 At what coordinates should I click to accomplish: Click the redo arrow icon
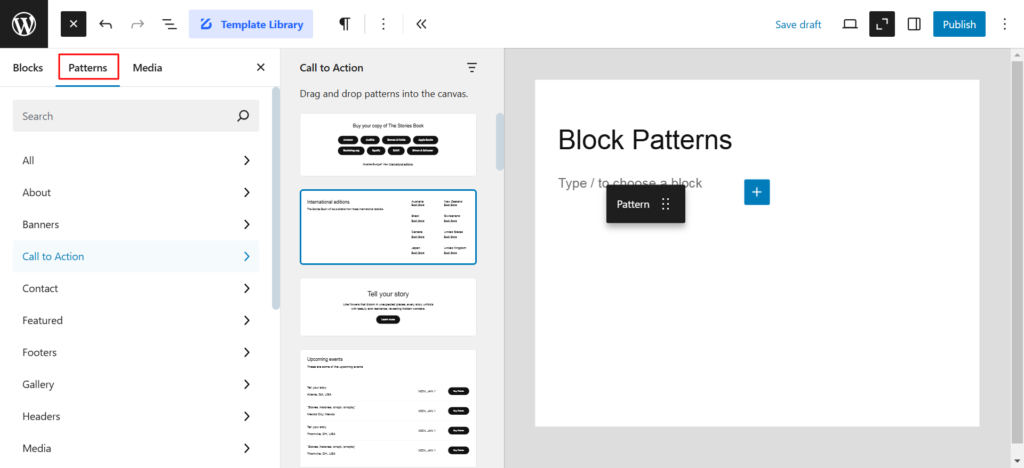click(137, 24)
